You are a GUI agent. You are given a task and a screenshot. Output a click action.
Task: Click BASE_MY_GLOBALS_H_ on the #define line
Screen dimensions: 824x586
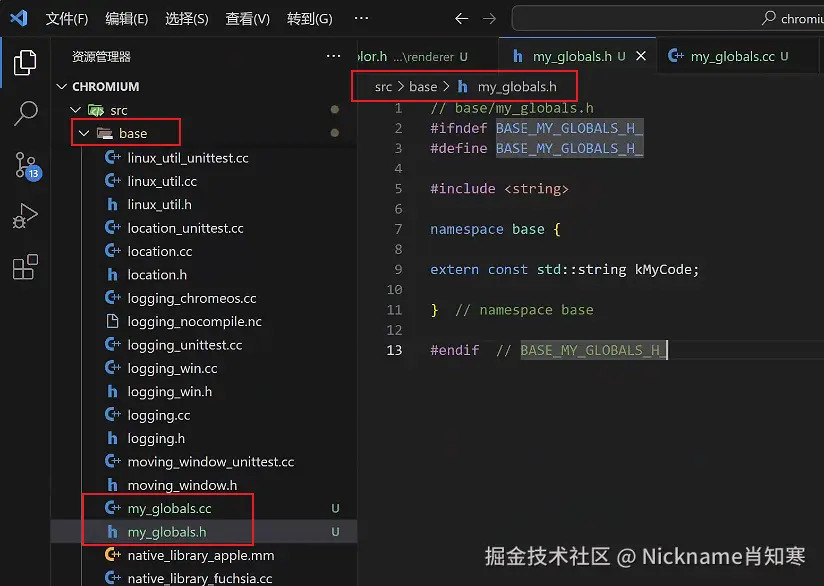point(569,149)
